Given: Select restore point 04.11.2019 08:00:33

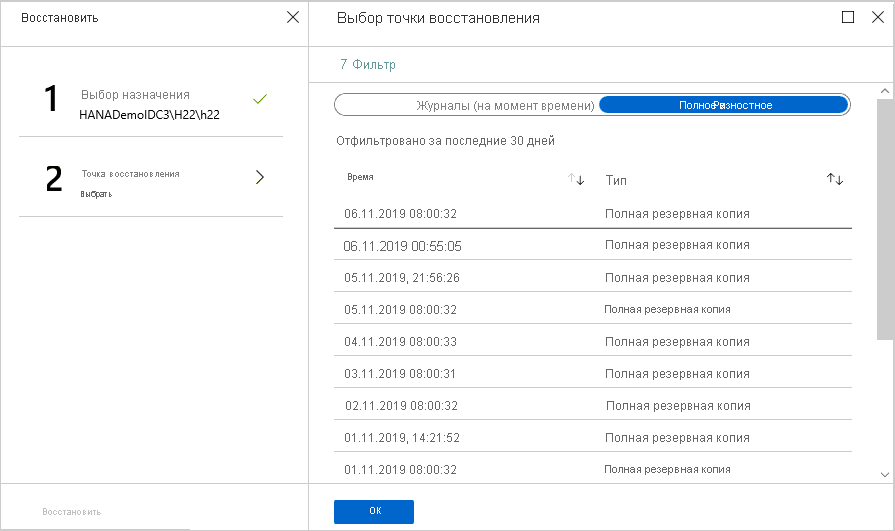Looking at the screenshot, I should click(593, 341).
